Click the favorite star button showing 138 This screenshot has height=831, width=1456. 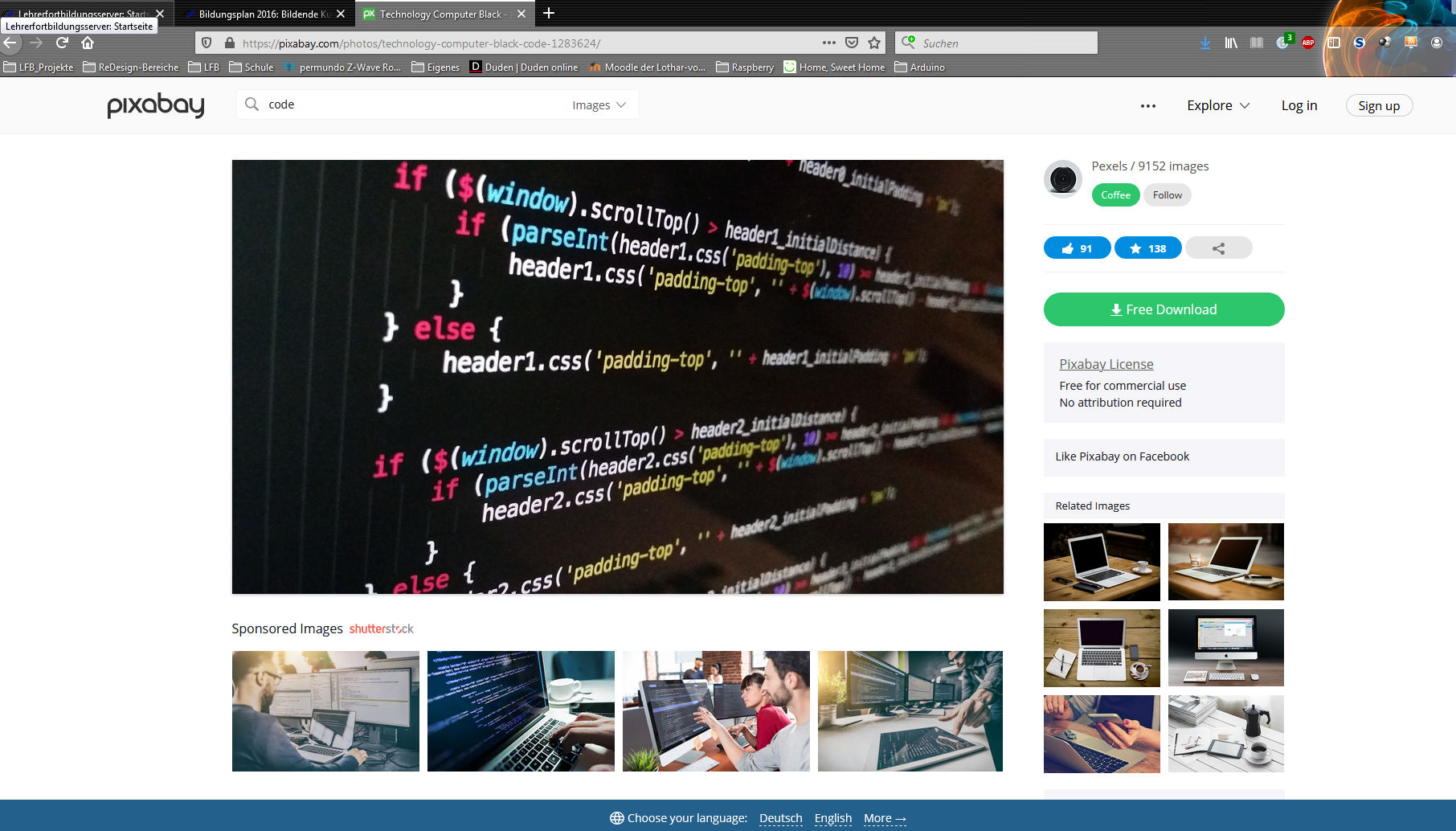(1147, 248)
